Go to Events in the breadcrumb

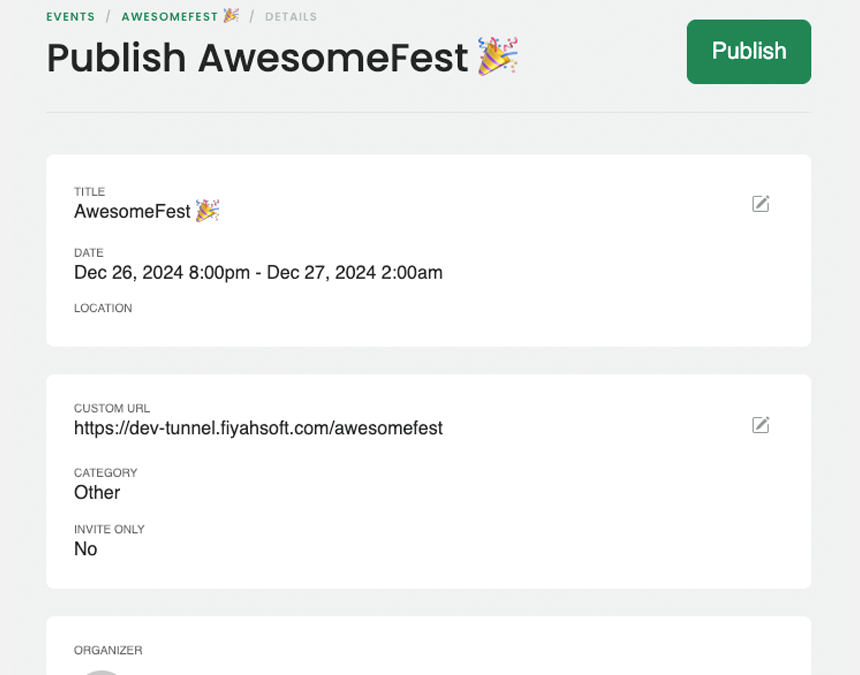click(x=70, y=16)
